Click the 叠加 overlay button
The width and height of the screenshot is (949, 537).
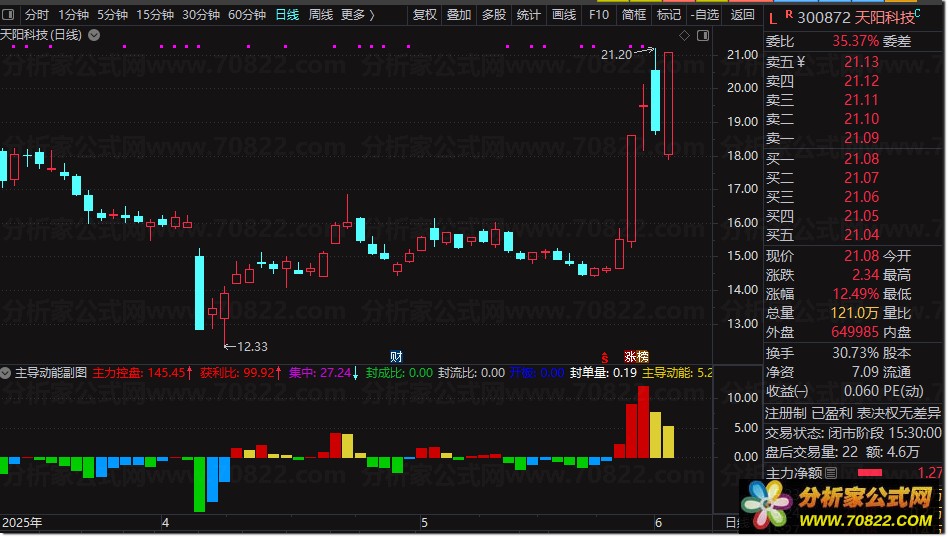pyautogui.click(x=459, y=15)
